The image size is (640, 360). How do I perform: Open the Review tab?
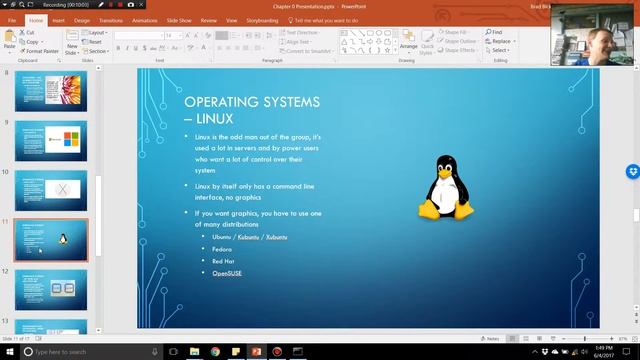click(x=209, y=20)
